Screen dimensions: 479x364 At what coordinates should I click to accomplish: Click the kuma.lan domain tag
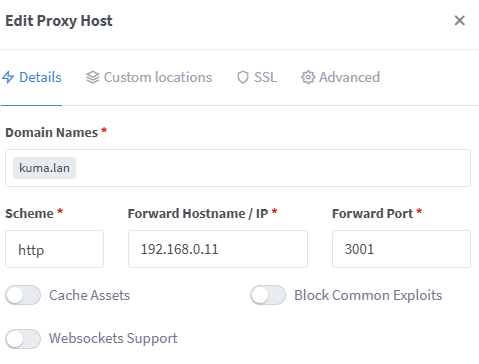pyautogui.click(x=44, y=168)
